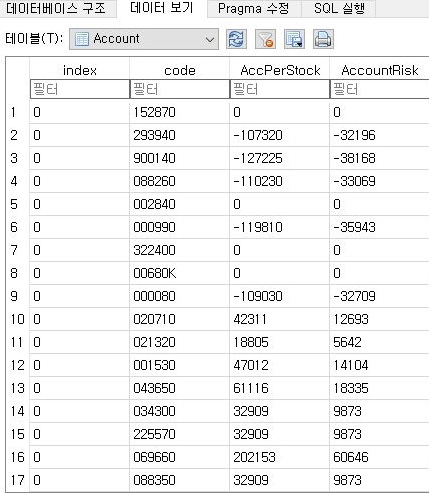
Task: Print the table using the printer icon
Action: pyautogui.click(x=323, y=39)
